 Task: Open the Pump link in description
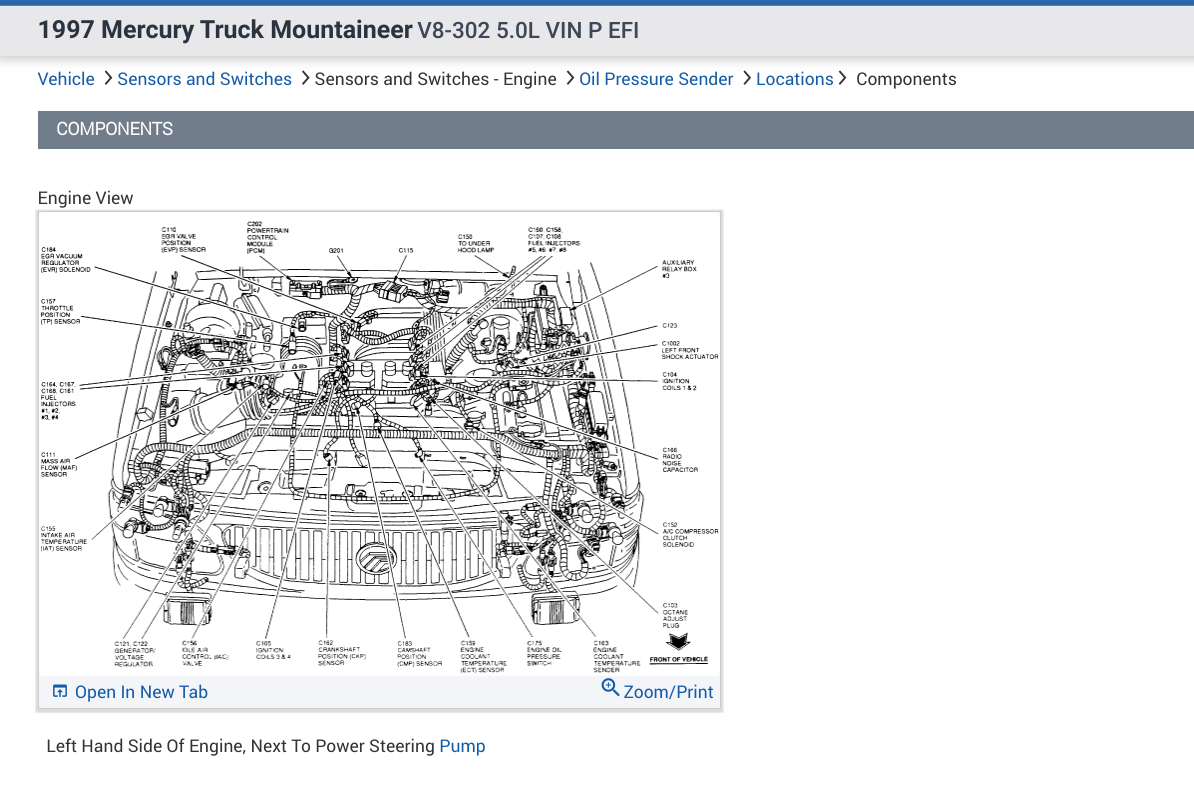coord(462,746)
